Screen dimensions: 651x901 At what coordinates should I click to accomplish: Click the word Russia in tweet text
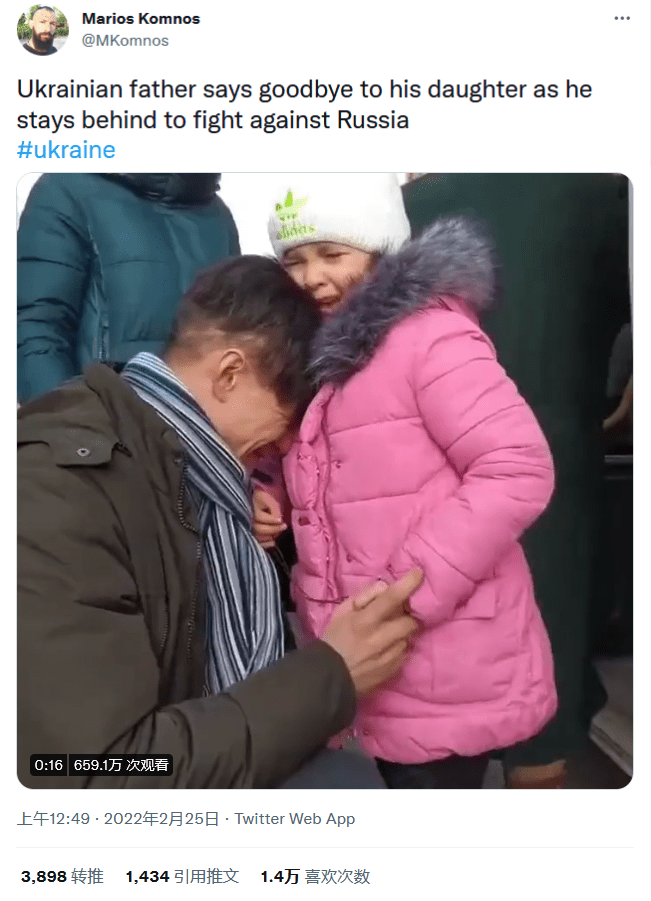pos(373,120)
